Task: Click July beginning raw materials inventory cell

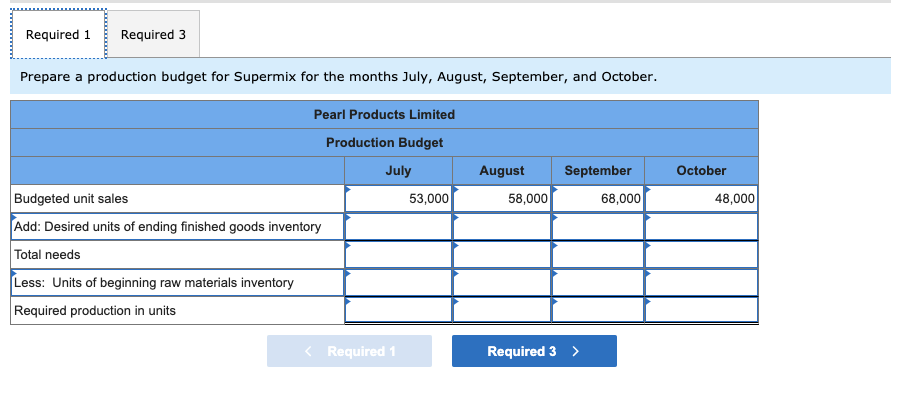Action: [x=399, y=283]
